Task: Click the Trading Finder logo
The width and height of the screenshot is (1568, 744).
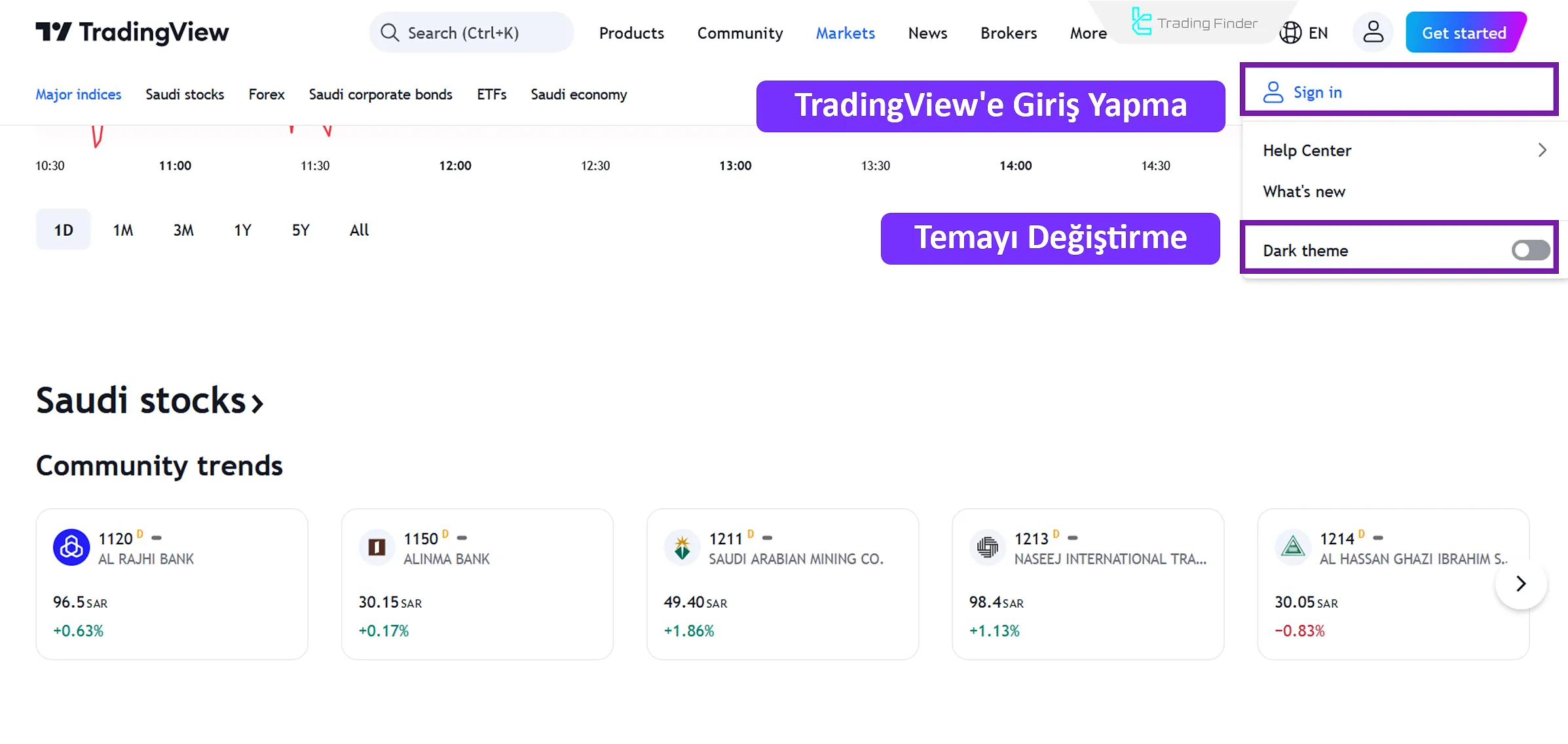Action: tap(1142, 23)
